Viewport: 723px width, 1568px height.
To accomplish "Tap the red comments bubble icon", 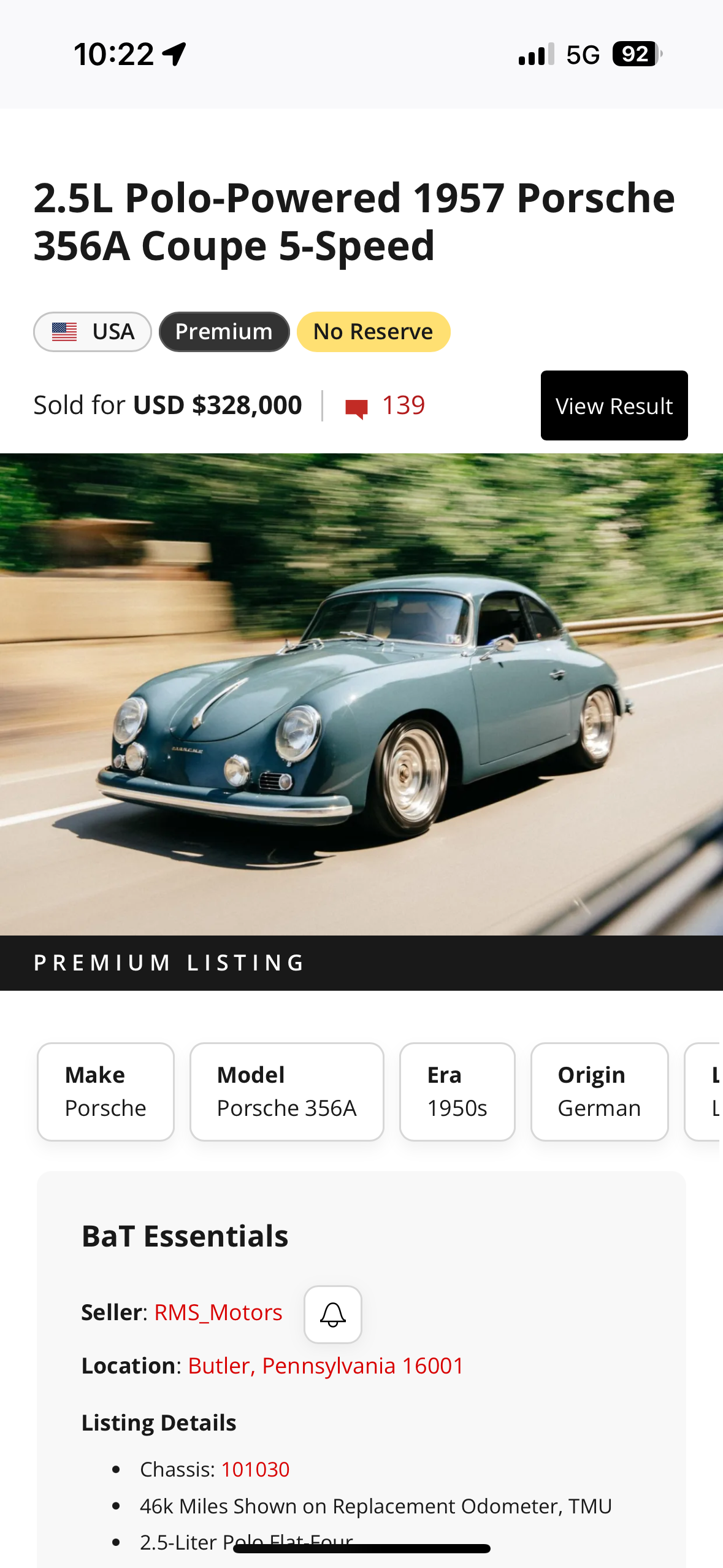I will 356,408.
